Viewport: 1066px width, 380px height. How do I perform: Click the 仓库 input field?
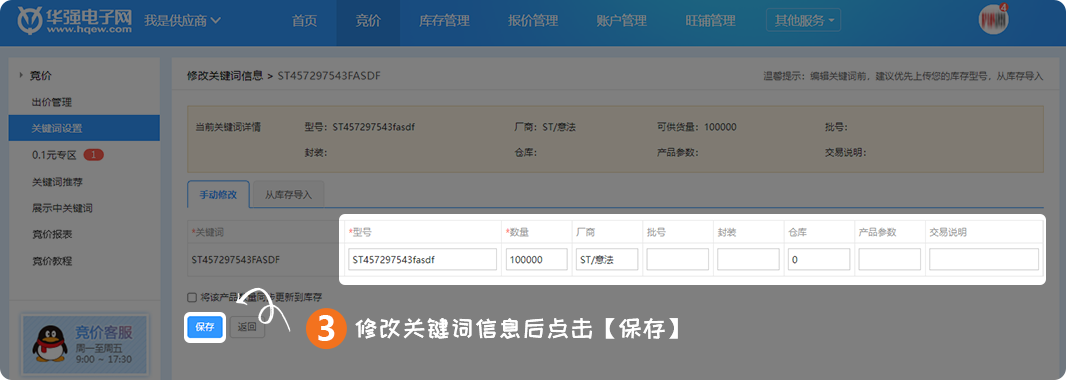(819, 259)
